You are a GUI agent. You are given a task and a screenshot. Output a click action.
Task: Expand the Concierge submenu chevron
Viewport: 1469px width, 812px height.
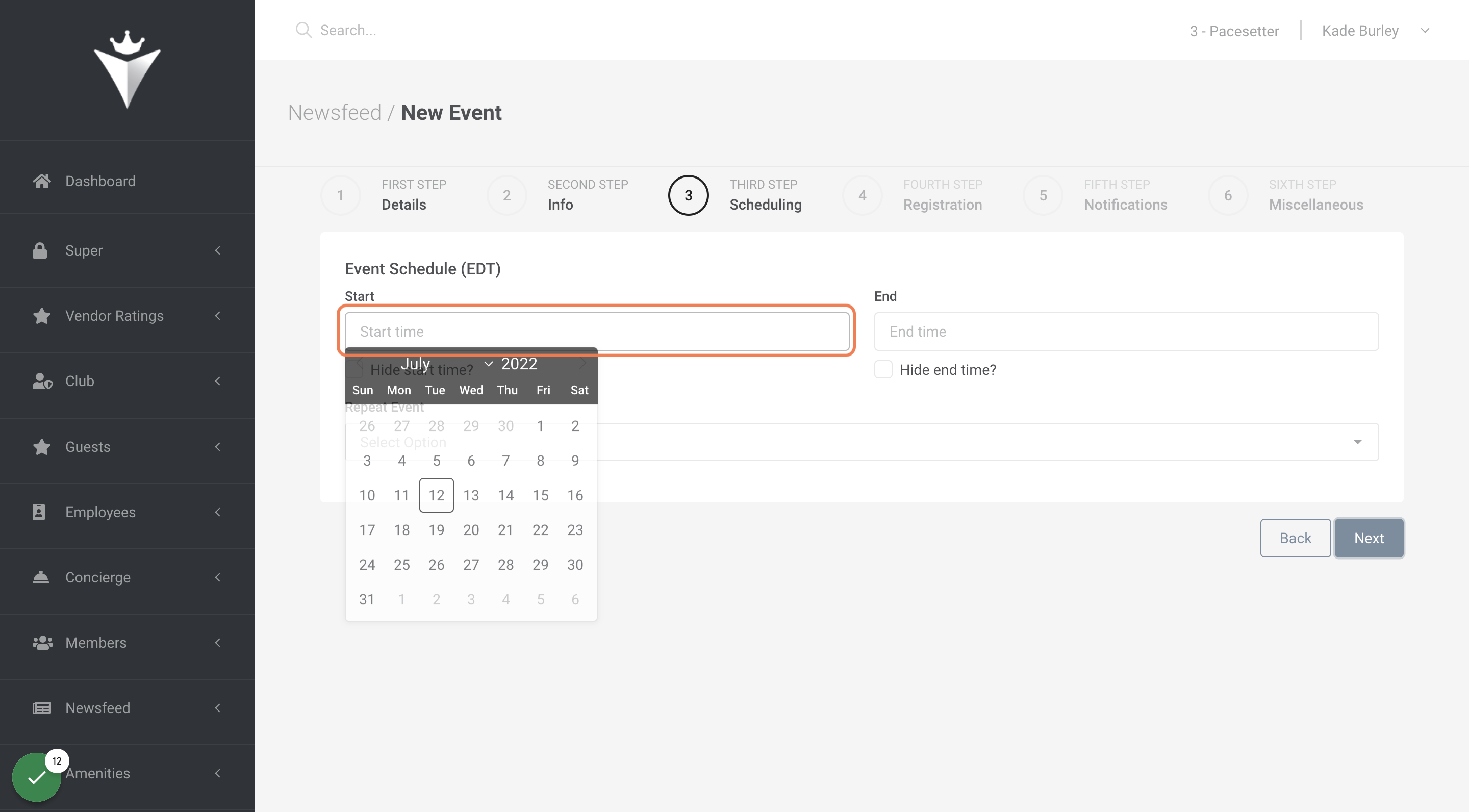[x=217, y=577]
